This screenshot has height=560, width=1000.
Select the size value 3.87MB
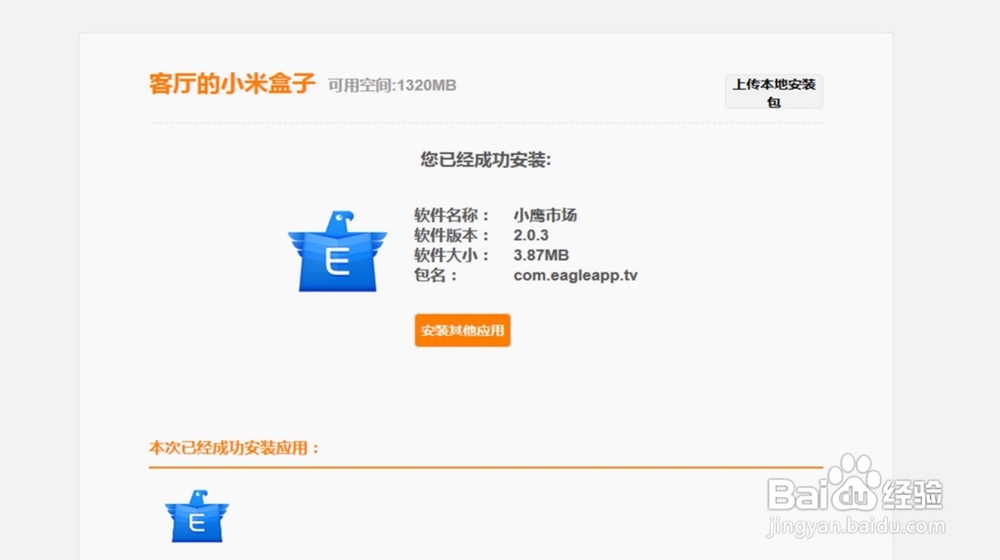541,255
